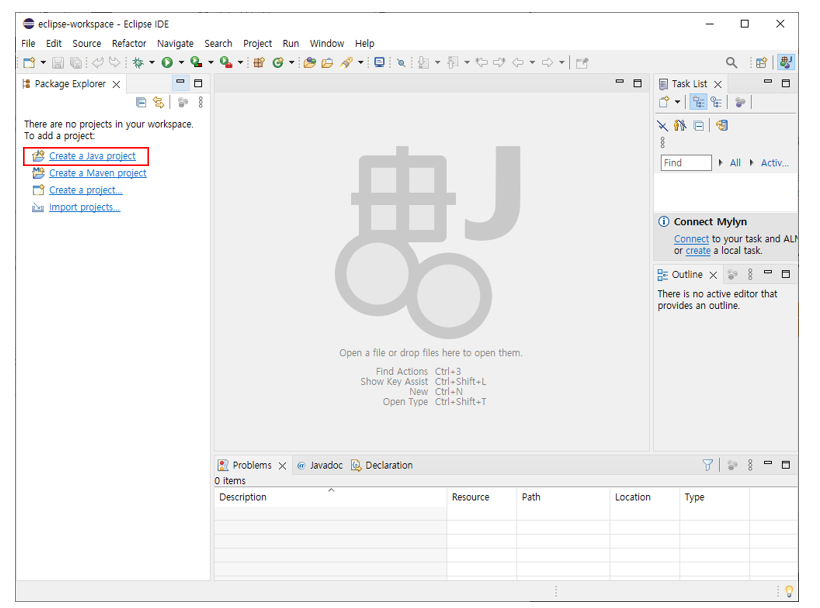Click the New Java Class icon
The width and height of the screenshot is (820, 608).
click(x=278, y=63)
